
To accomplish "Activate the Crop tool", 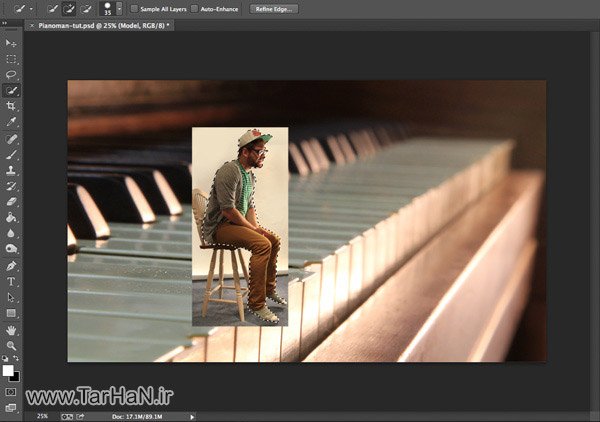I will tap(11, 105).
